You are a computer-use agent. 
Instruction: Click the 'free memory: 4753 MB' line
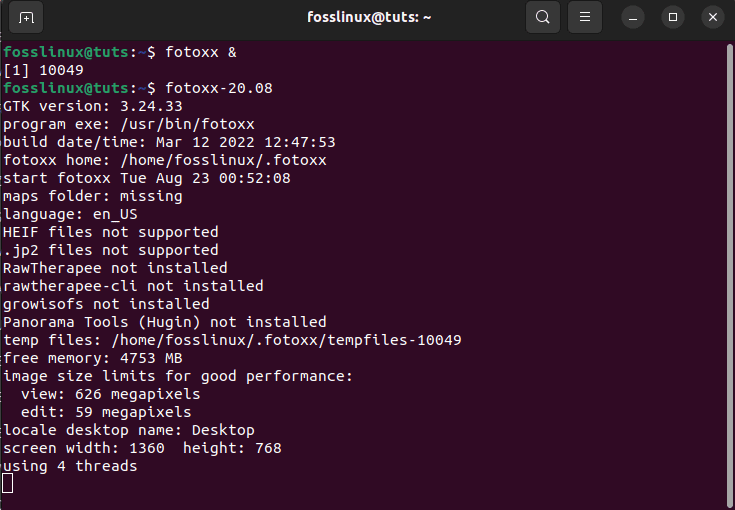point(93,358)
